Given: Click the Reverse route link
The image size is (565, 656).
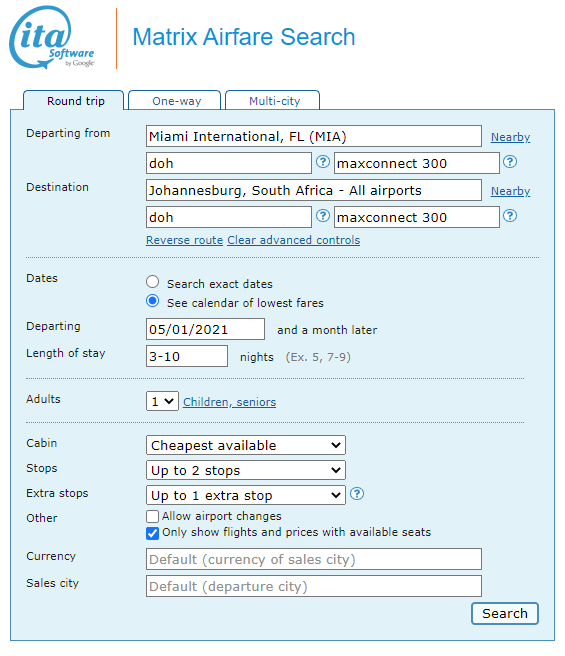Looking at the screenshot, I should click(184, 240).
